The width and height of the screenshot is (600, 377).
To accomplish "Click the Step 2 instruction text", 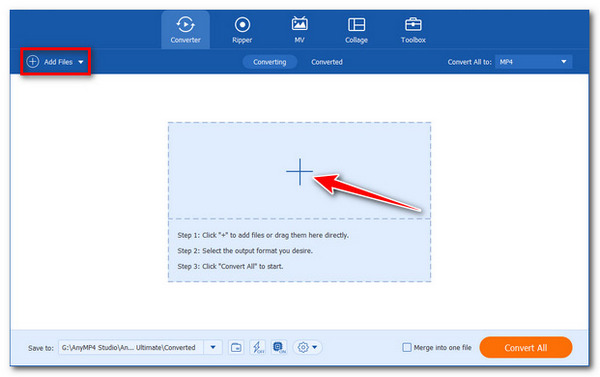I will pos(245,251).
